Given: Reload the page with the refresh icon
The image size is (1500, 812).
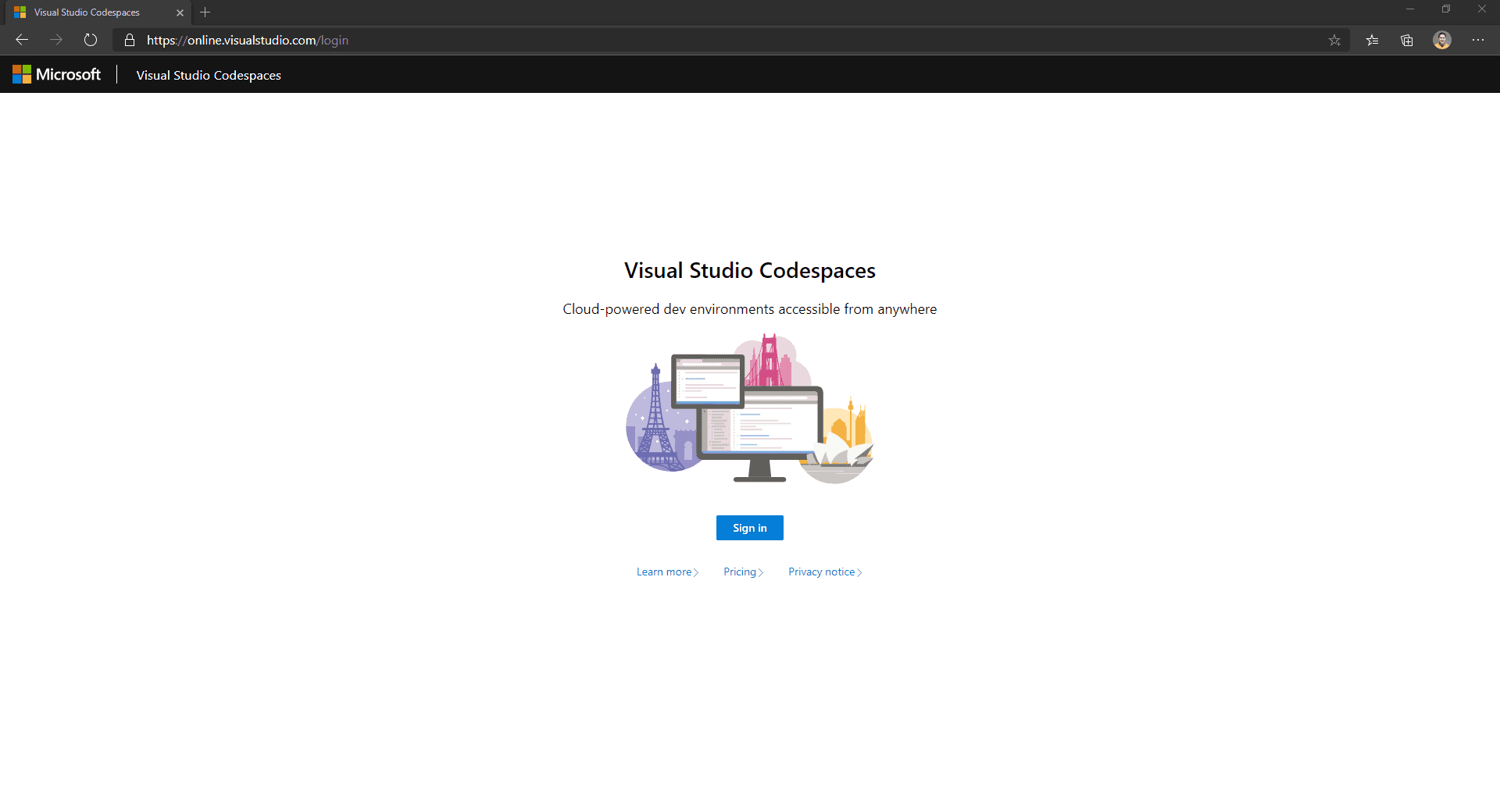Looking at the screenshot, I should [91, 40].
